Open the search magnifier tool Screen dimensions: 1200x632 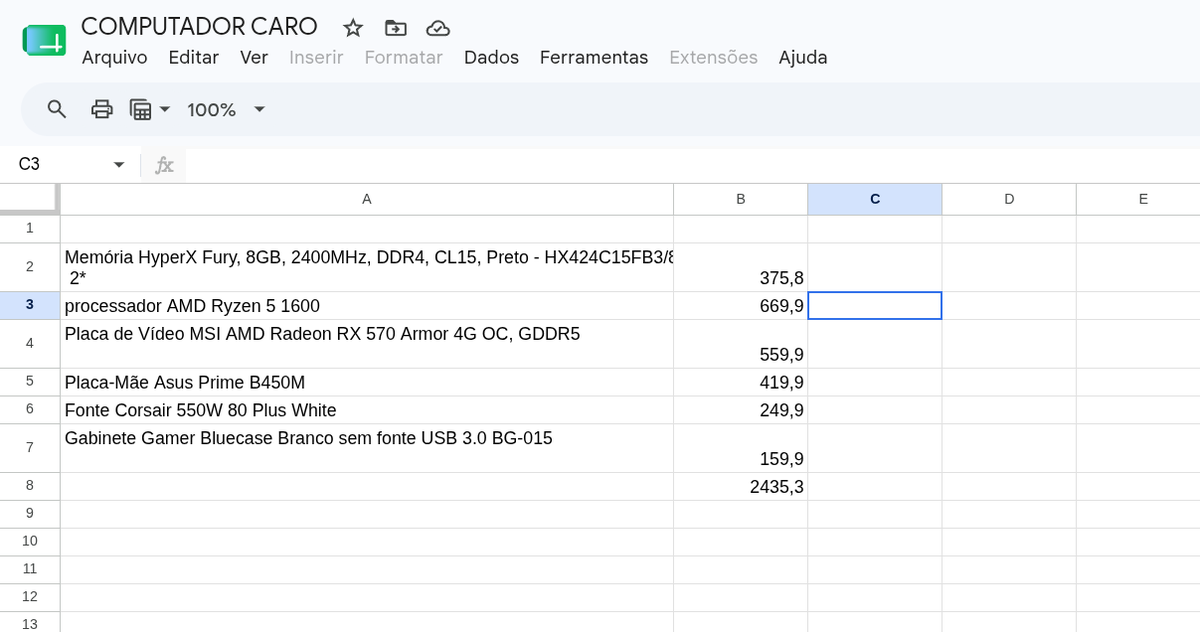58,109
